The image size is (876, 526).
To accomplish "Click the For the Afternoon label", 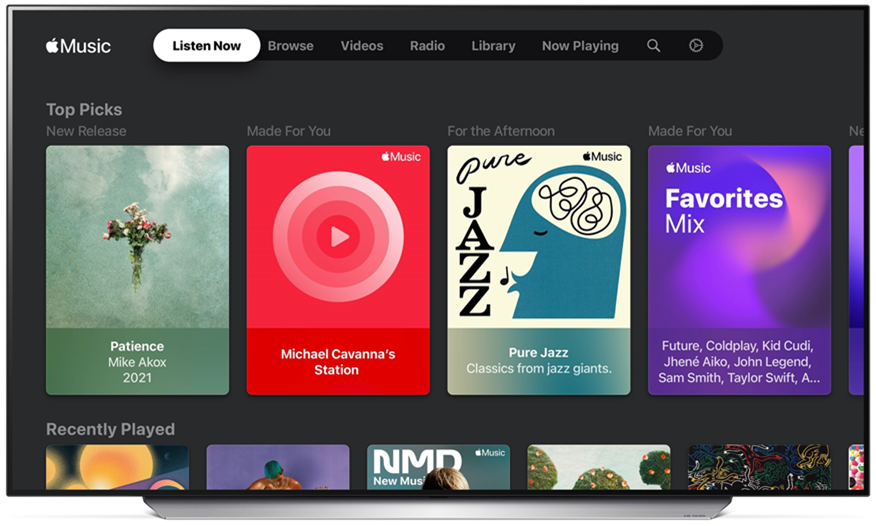I will click(x=501, y=131).
